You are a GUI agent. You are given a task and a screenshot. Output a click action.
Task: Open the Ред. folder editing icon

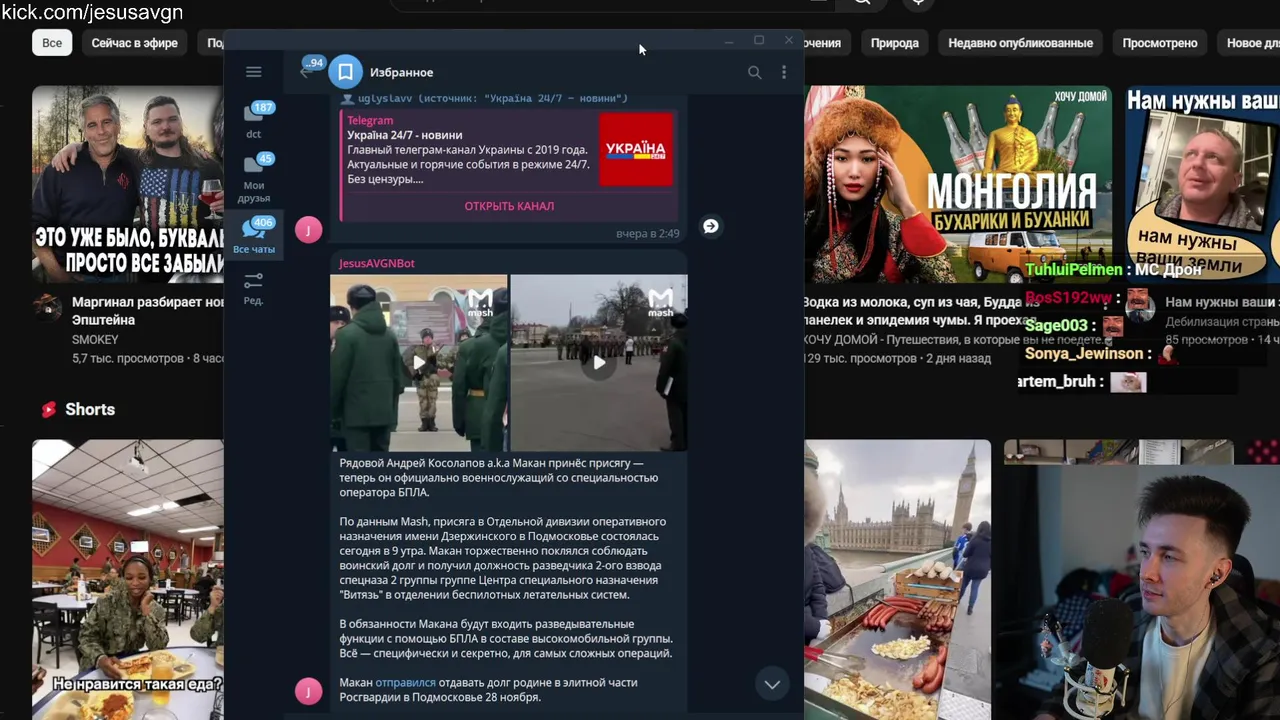click(254, 288)
